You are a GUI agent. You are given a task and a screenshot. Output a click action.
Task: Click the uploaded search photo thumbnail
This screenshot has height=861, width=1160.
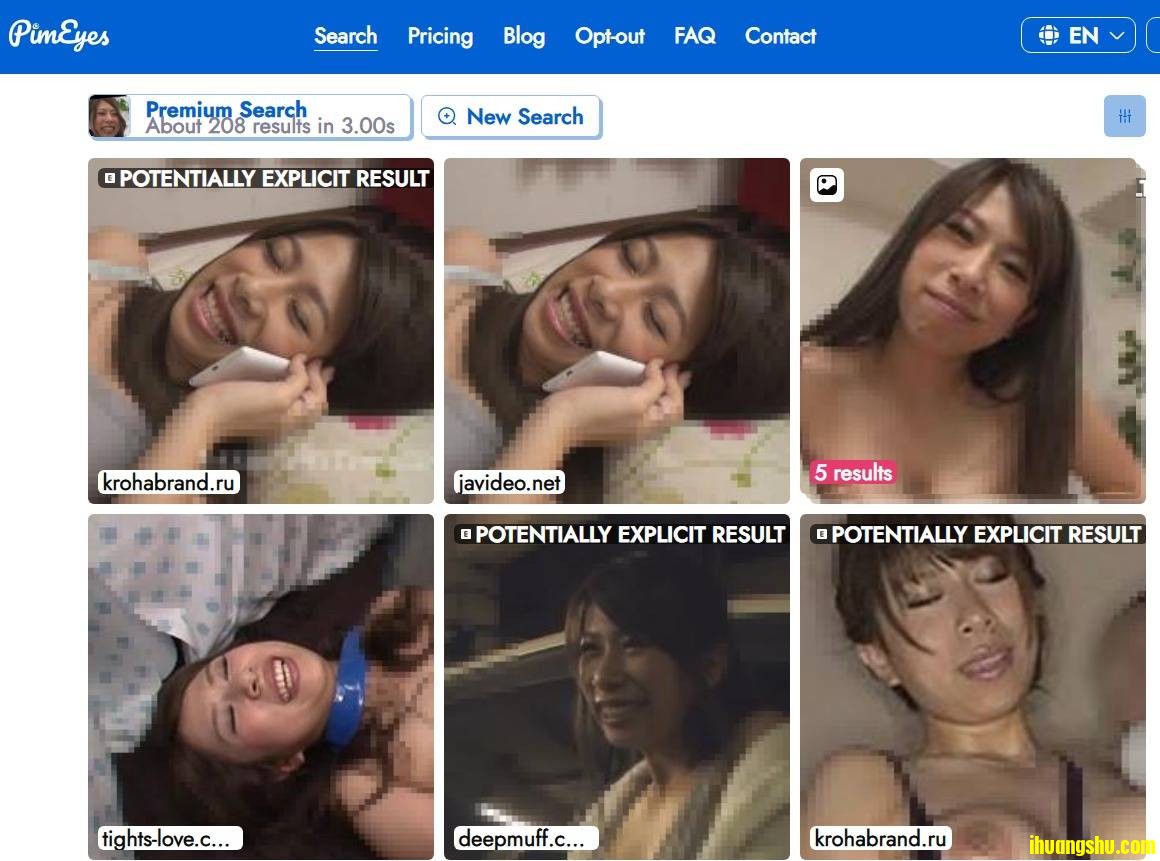coord(109,116)
